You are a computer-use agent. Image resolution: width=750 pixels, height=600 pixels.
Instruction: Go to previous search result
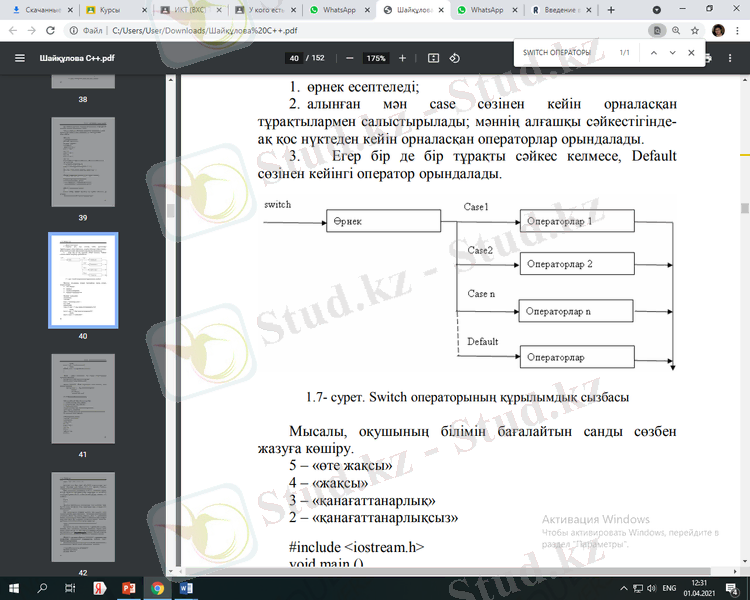653,53
